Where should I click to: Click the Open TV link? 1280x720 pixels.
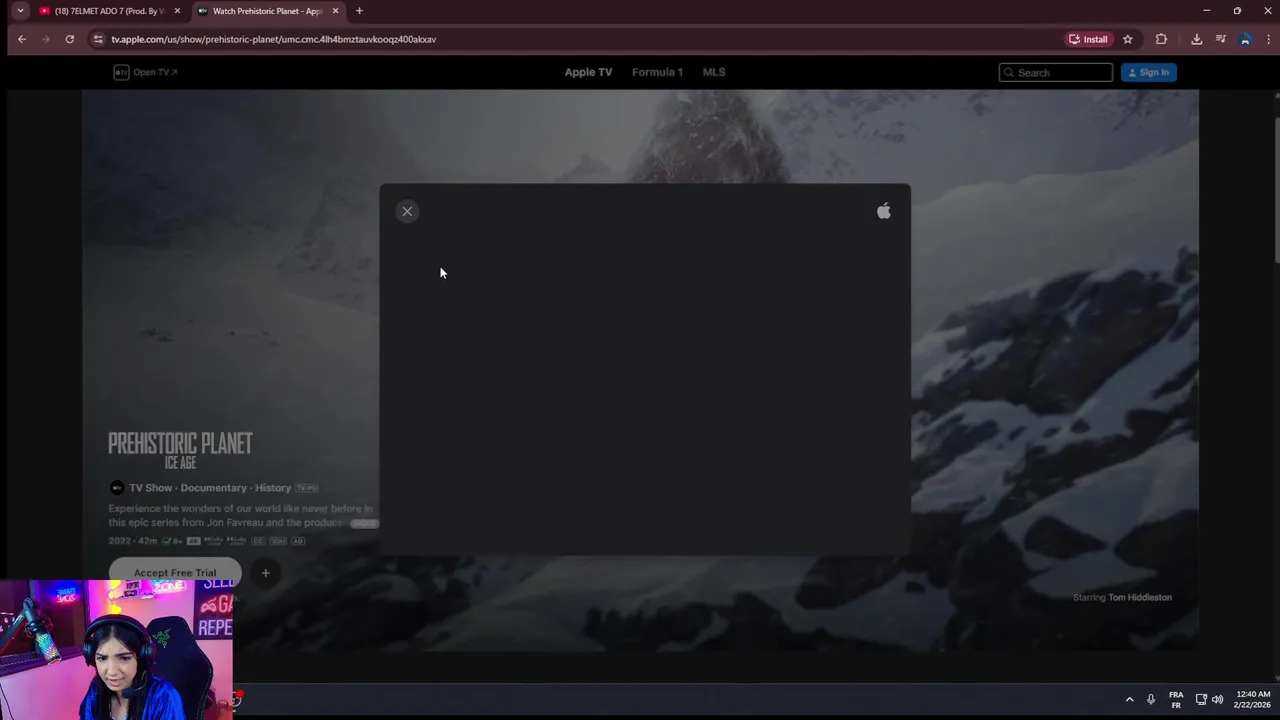pyautogui.click(x=146, y=72)
